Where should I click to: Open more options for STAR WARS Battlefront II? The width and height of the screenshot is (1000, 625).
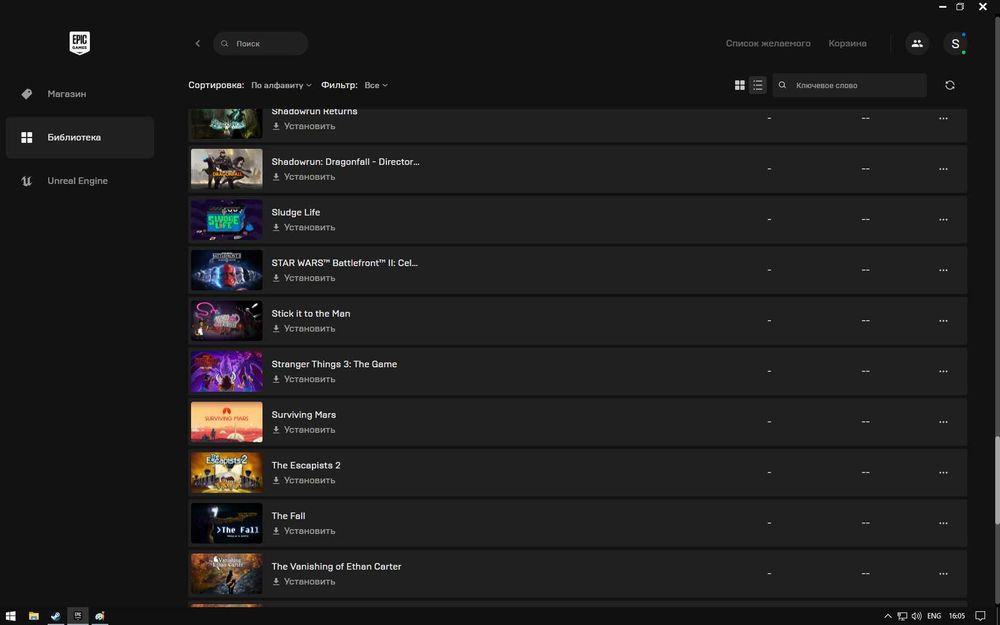click(943, 270)
